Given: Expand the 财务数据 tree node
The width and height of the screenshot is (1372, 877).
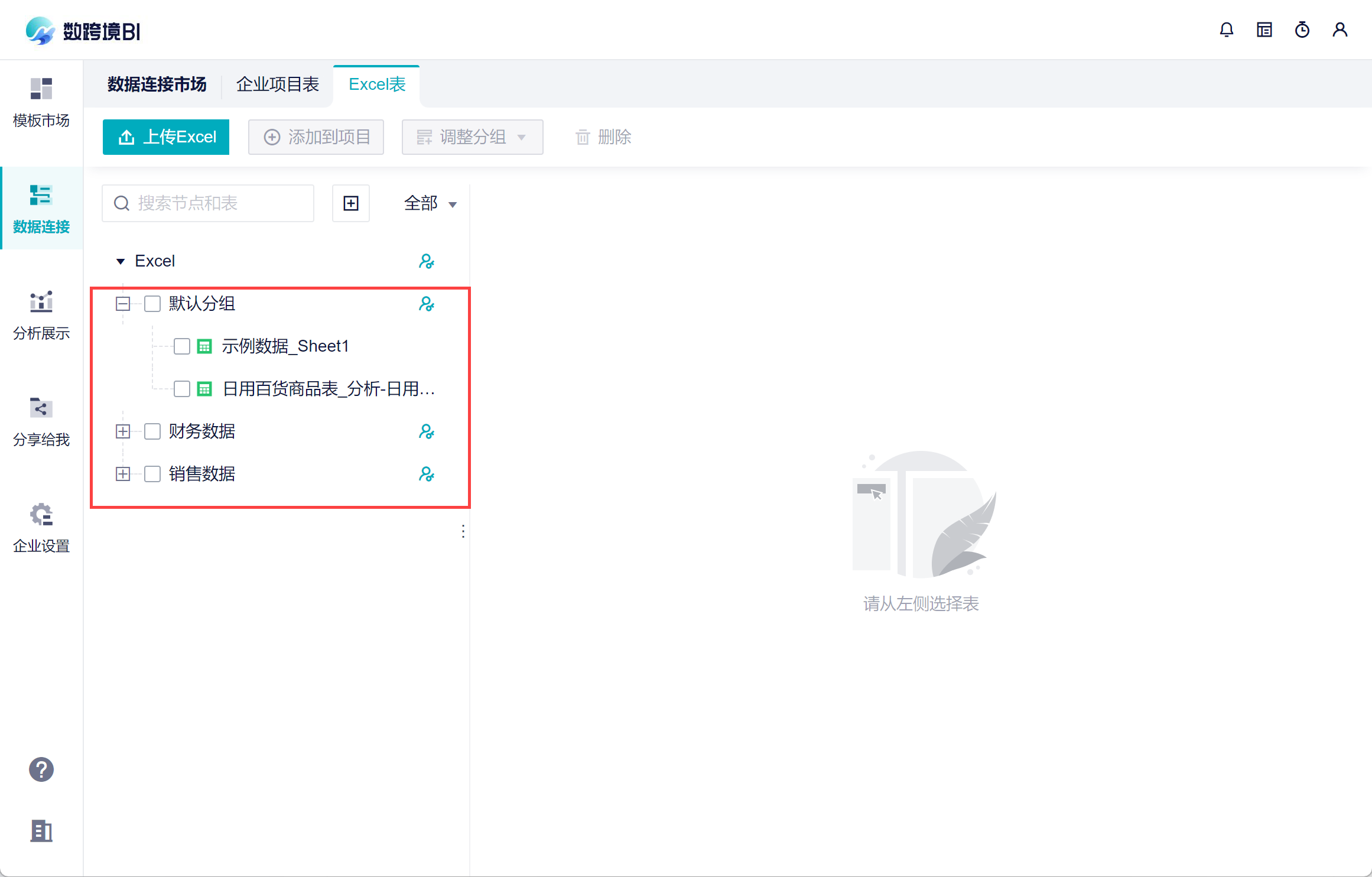Looking at the screenshot, I should [123, 431].
